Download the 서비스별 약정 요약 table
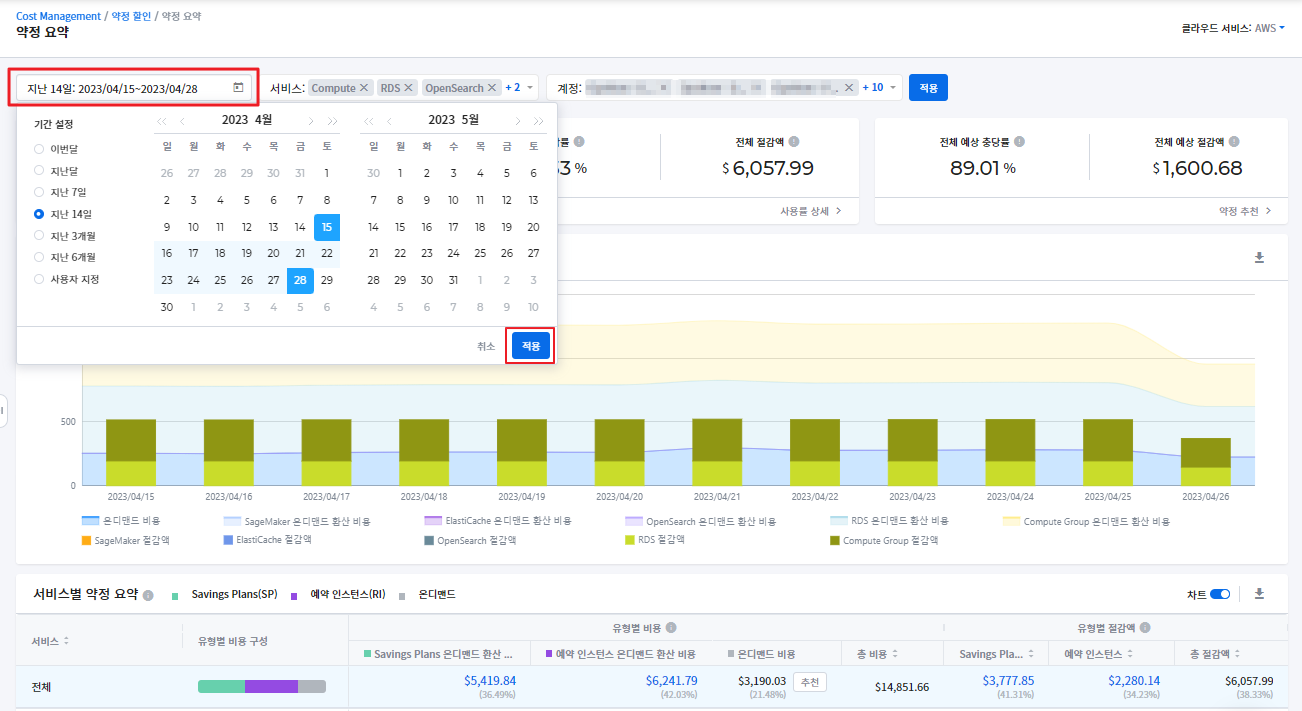The height and width of the screenshot is (711, 1302). pos(1259,594)
